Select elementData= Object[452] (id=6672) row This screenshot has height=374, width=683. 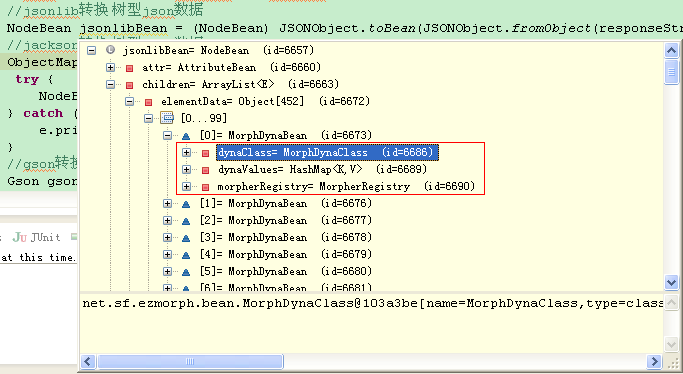pyautogui.click(x=265, y=101)
